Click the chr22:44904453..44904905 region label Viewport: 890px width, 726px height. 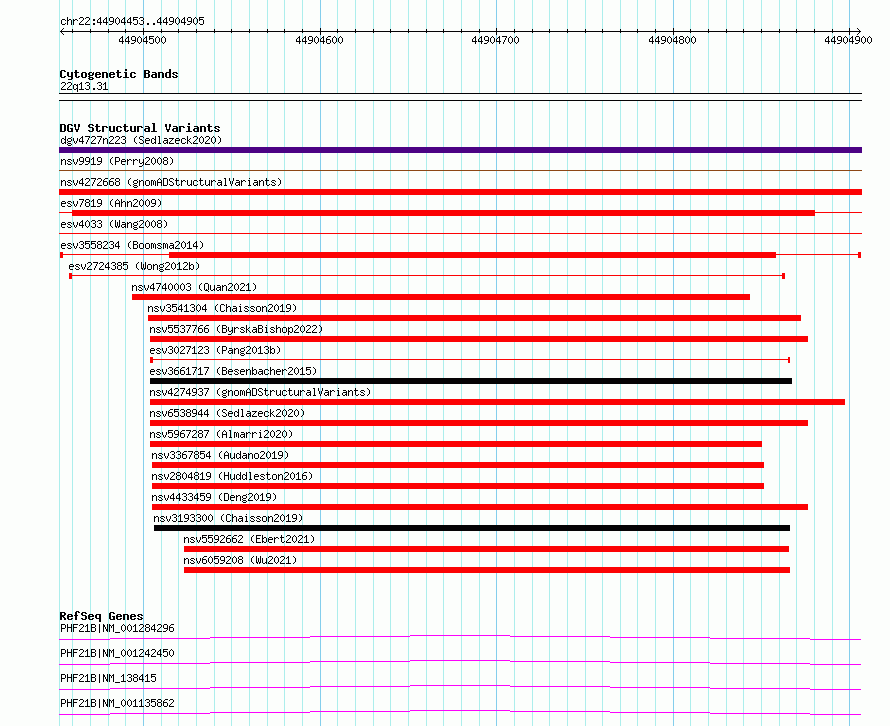coord(132,21)
